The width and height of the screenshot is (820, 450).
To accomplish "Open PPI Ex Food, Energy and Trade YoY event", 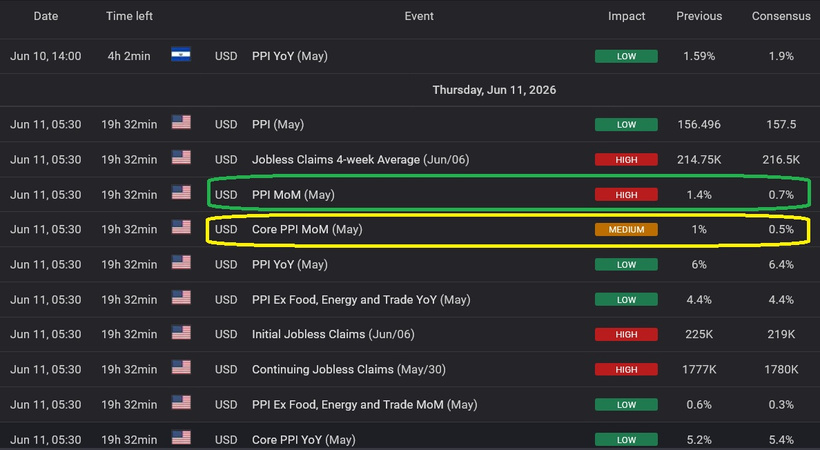I will click(361, 299).
